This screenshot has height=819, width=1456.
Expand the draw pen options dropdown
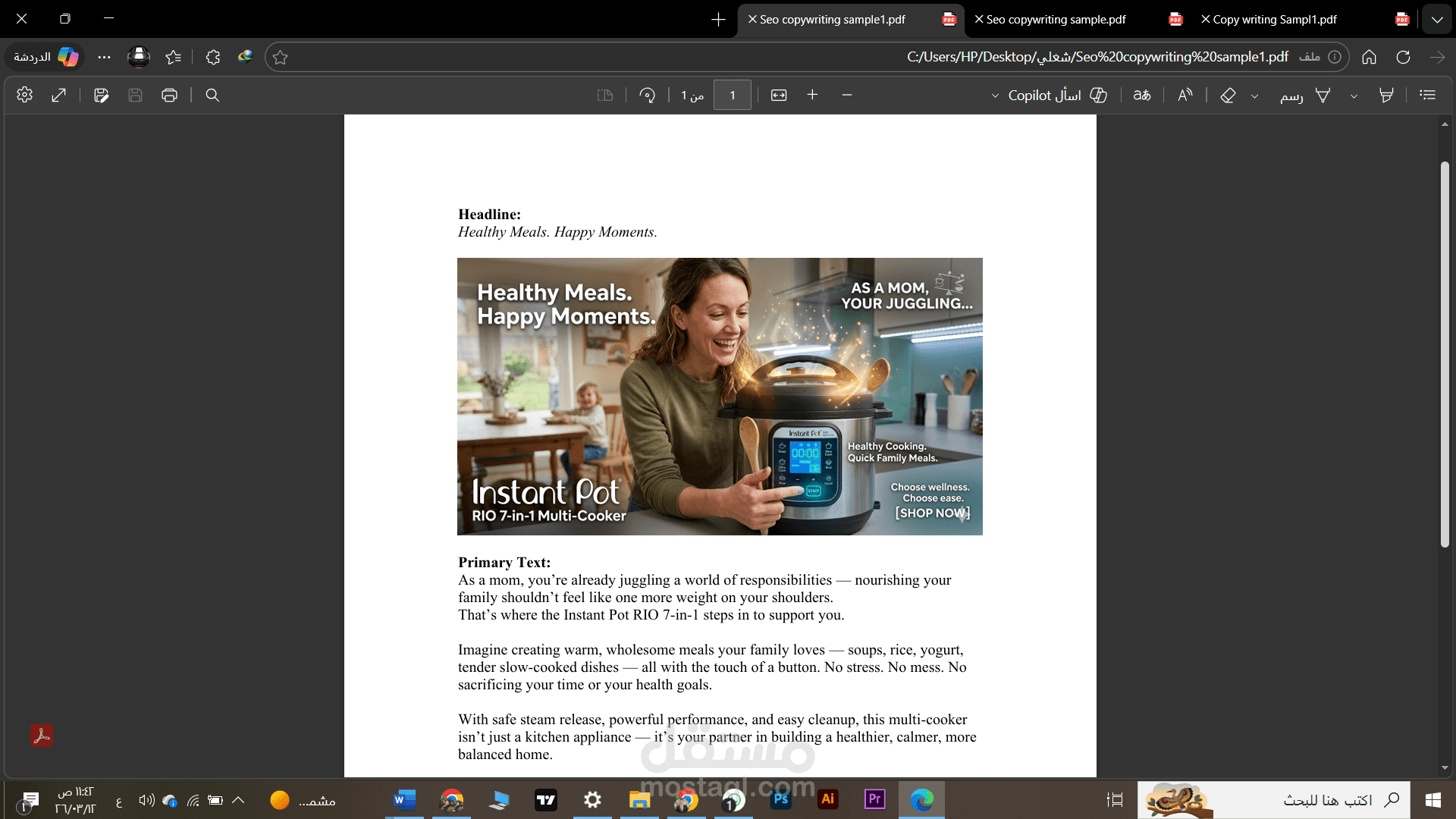point(1354,96)
